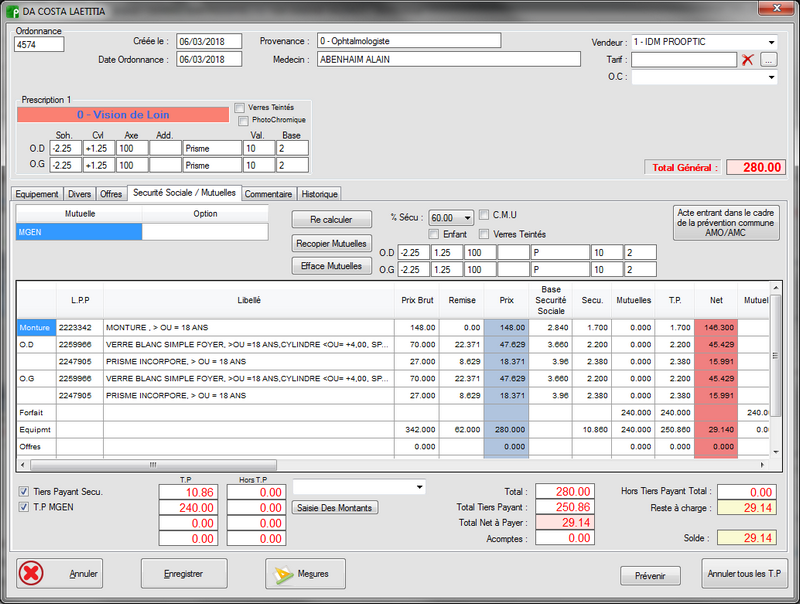This screenshot has height=604, width=800.
Task: Open the ellipsis browse button next to Tarif
Action: pos(769,60)
